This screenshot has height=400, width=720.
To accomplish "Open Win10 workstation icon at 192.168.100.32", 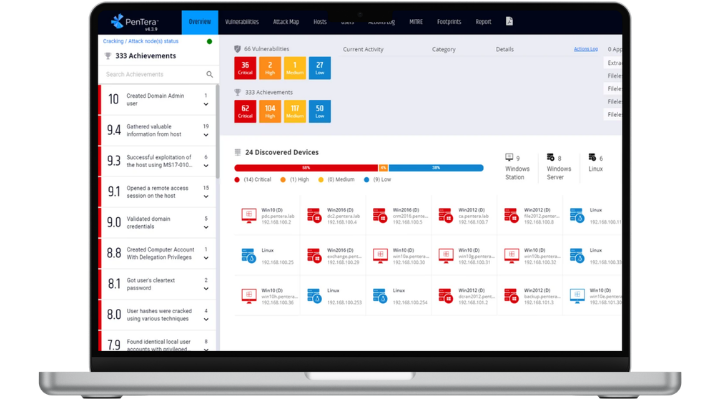I will 512,256.
